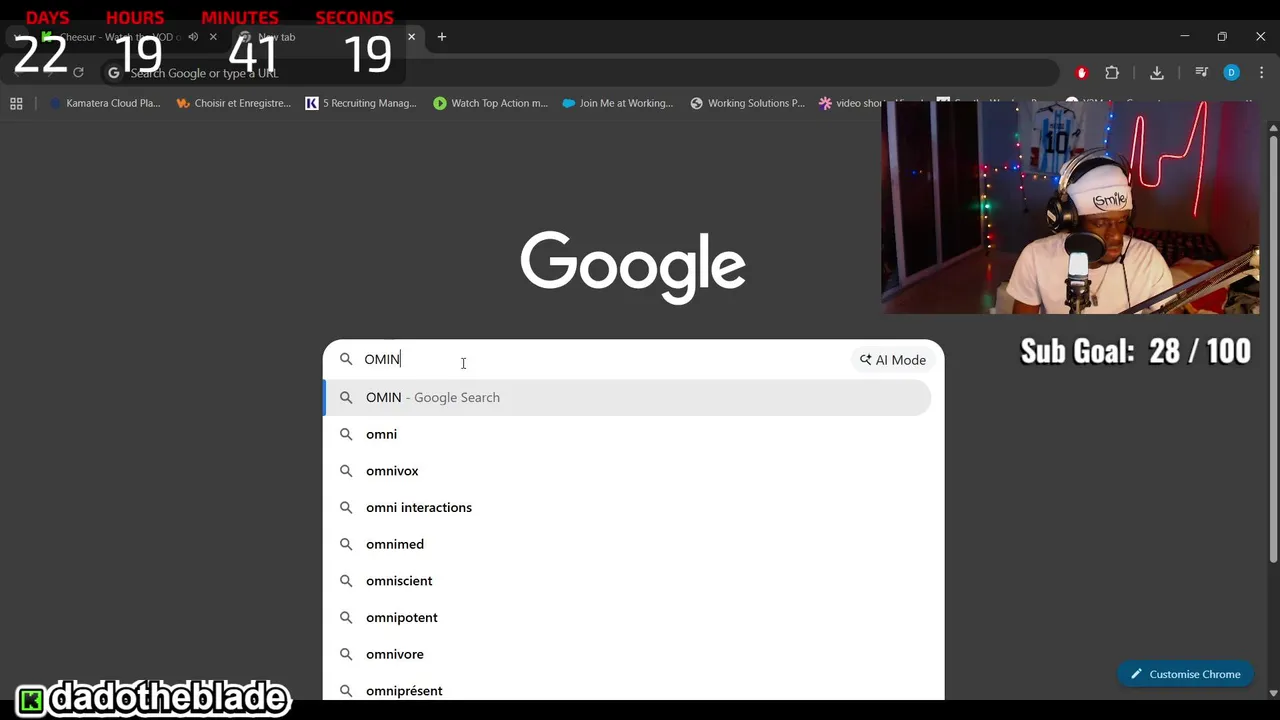Open the Downloads toolbar icon
This screenshot has height=720, width=1280.
click(1157, 73)
